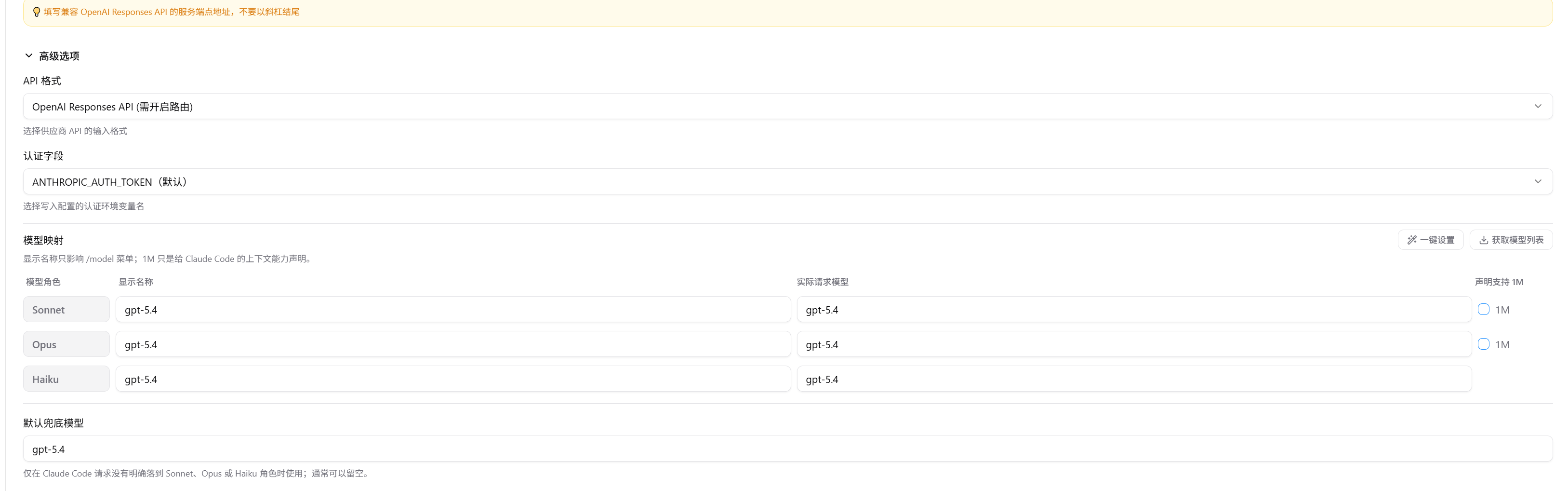This screenshot has height=491, width=1568.
Task: Edit the Haiku actual request model field
Action: tap(1134, 379)
